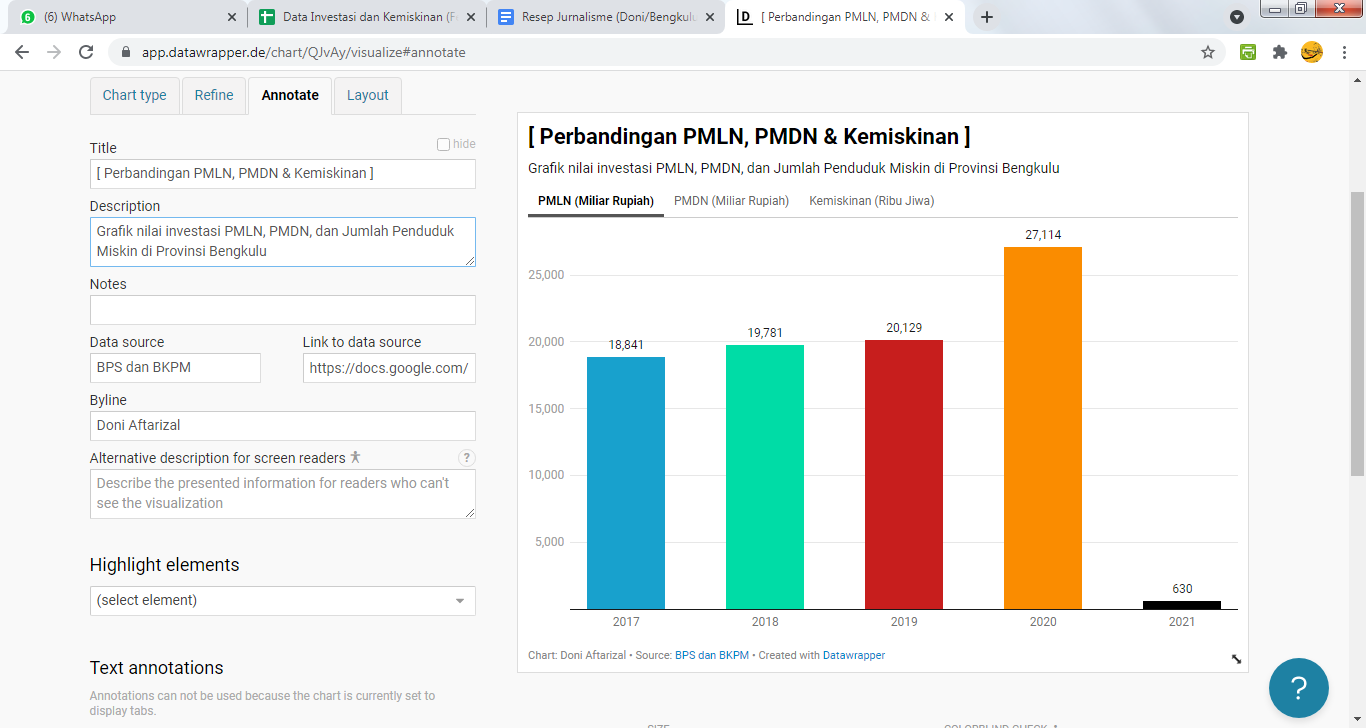Click the chart resize arrow icon
The height and width of the screenshot is (728, 1366).
click(x=1236, y=659)
